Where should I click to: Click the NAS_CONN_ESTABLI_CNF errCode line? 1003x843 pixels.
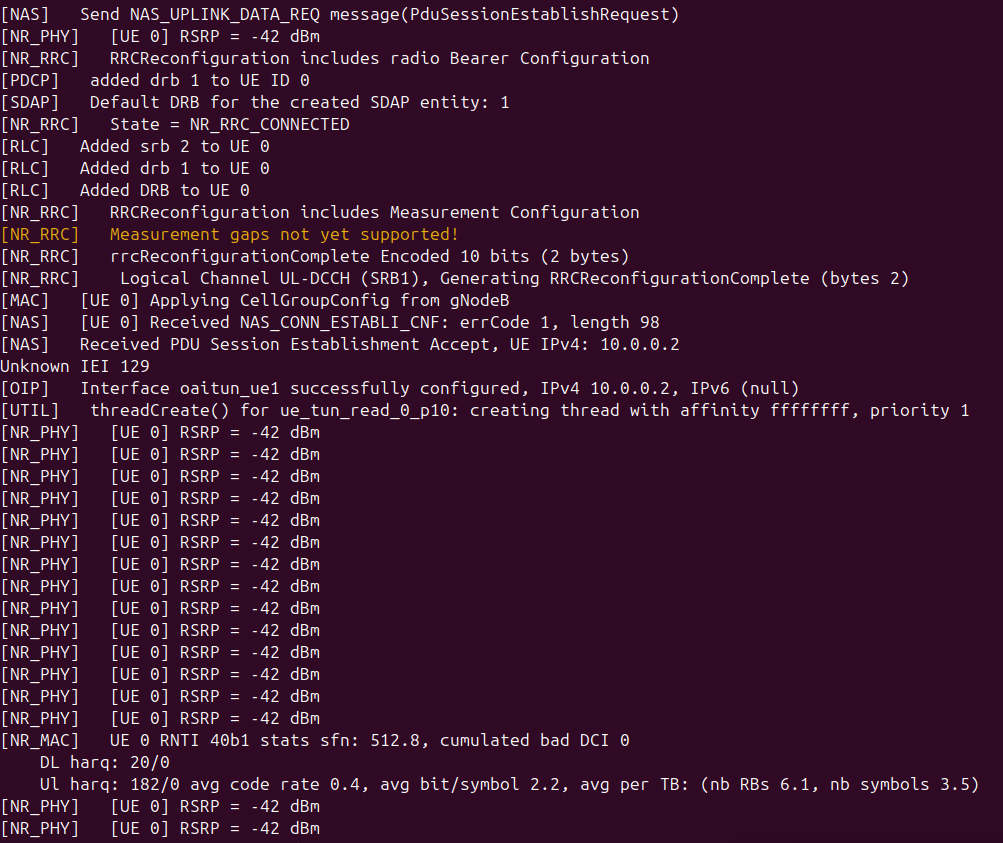coord(329,322)
